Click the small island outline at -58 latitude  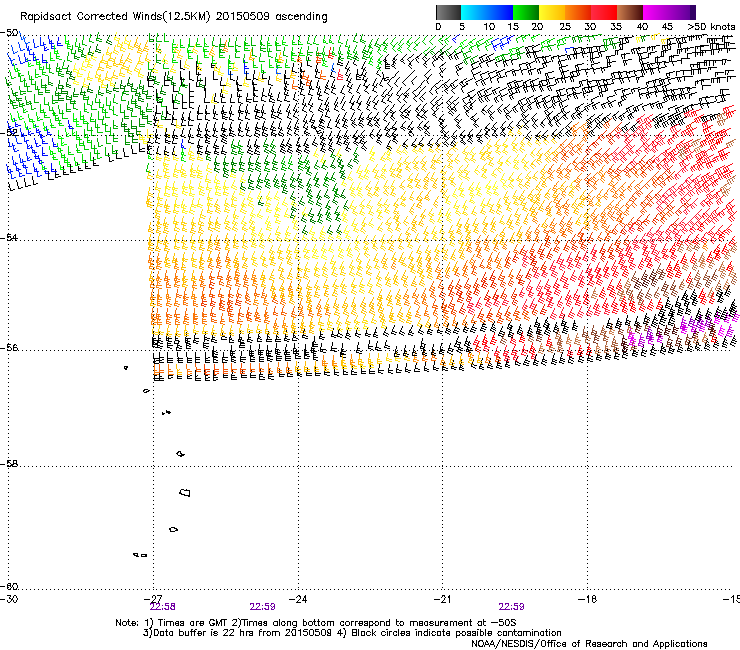(180, 454)
